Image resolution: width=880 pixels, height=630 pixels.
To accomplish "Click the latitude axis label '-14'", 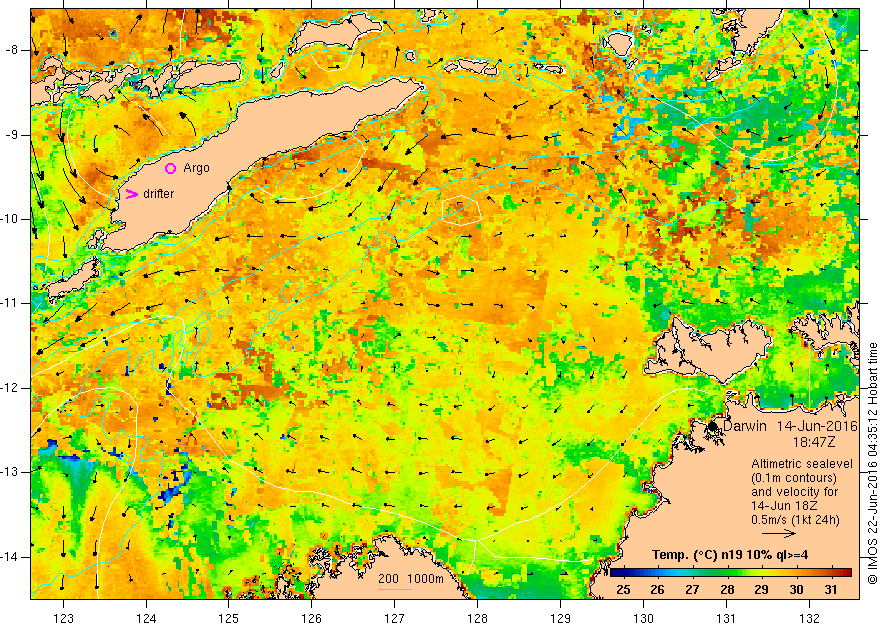I will [10, 557].
